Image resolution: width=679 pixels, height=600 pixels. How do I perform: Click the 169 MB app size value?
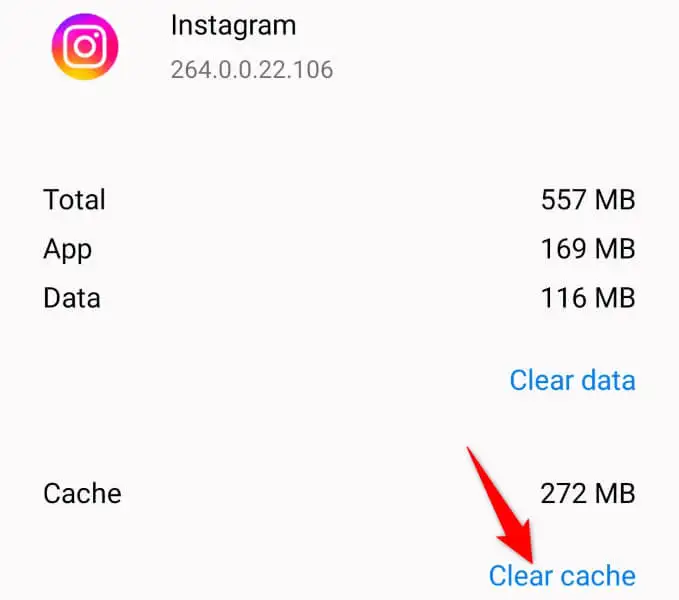click(588, 249)
